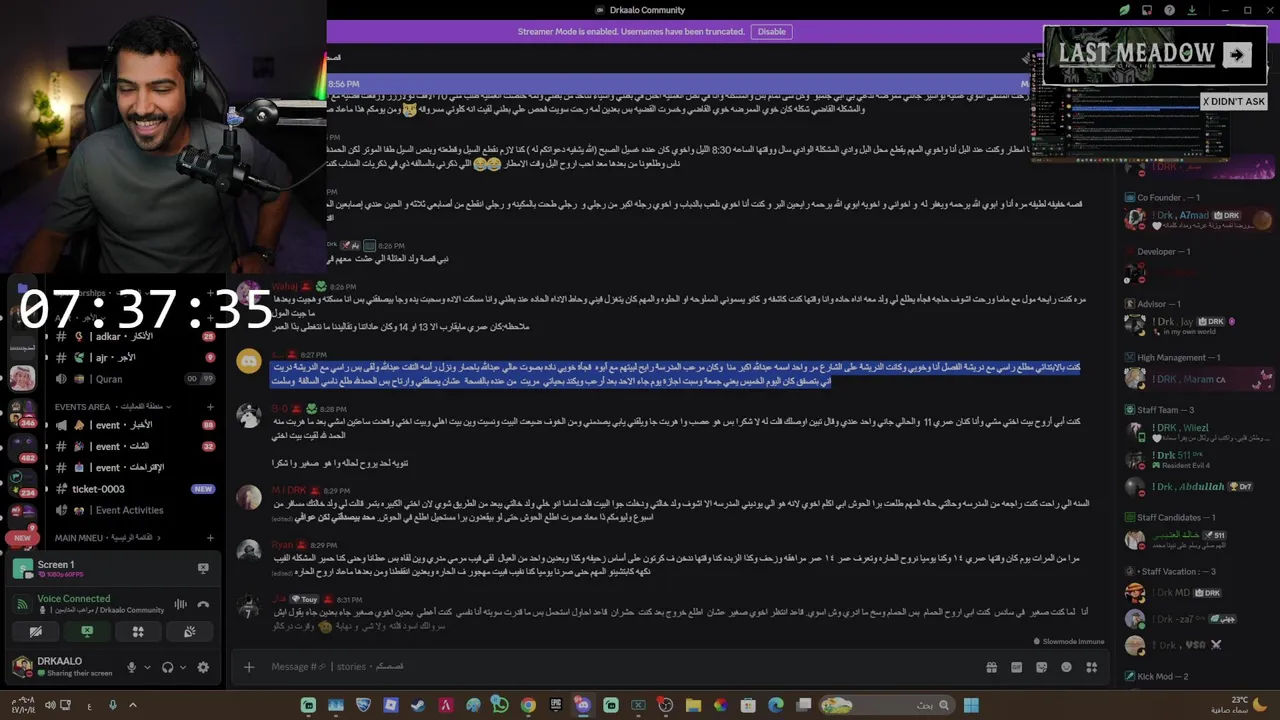Open File Explorer from the taskbar
Viewport: 1280px width, 720px height.
pos(693,705)
